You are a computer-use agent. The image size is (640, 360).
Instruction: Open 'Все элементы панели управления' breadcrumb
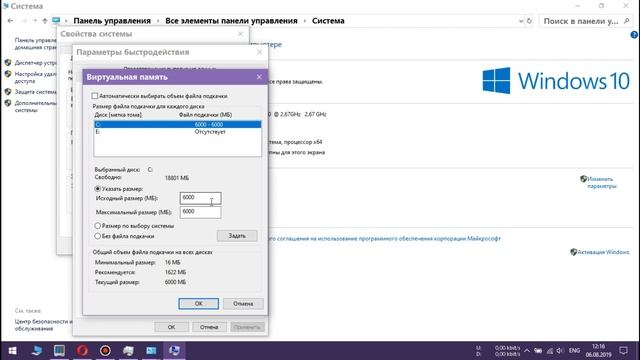point(231,20)
